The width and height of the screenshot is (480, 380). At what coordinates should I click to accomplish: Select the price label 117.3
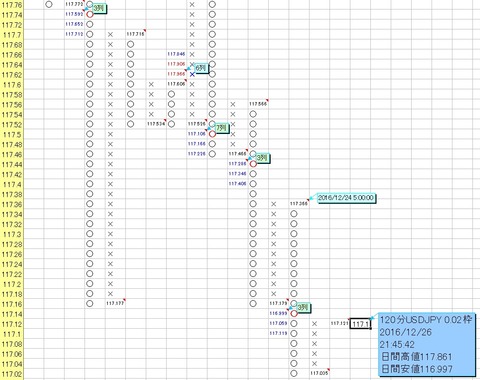coord(12,234)
